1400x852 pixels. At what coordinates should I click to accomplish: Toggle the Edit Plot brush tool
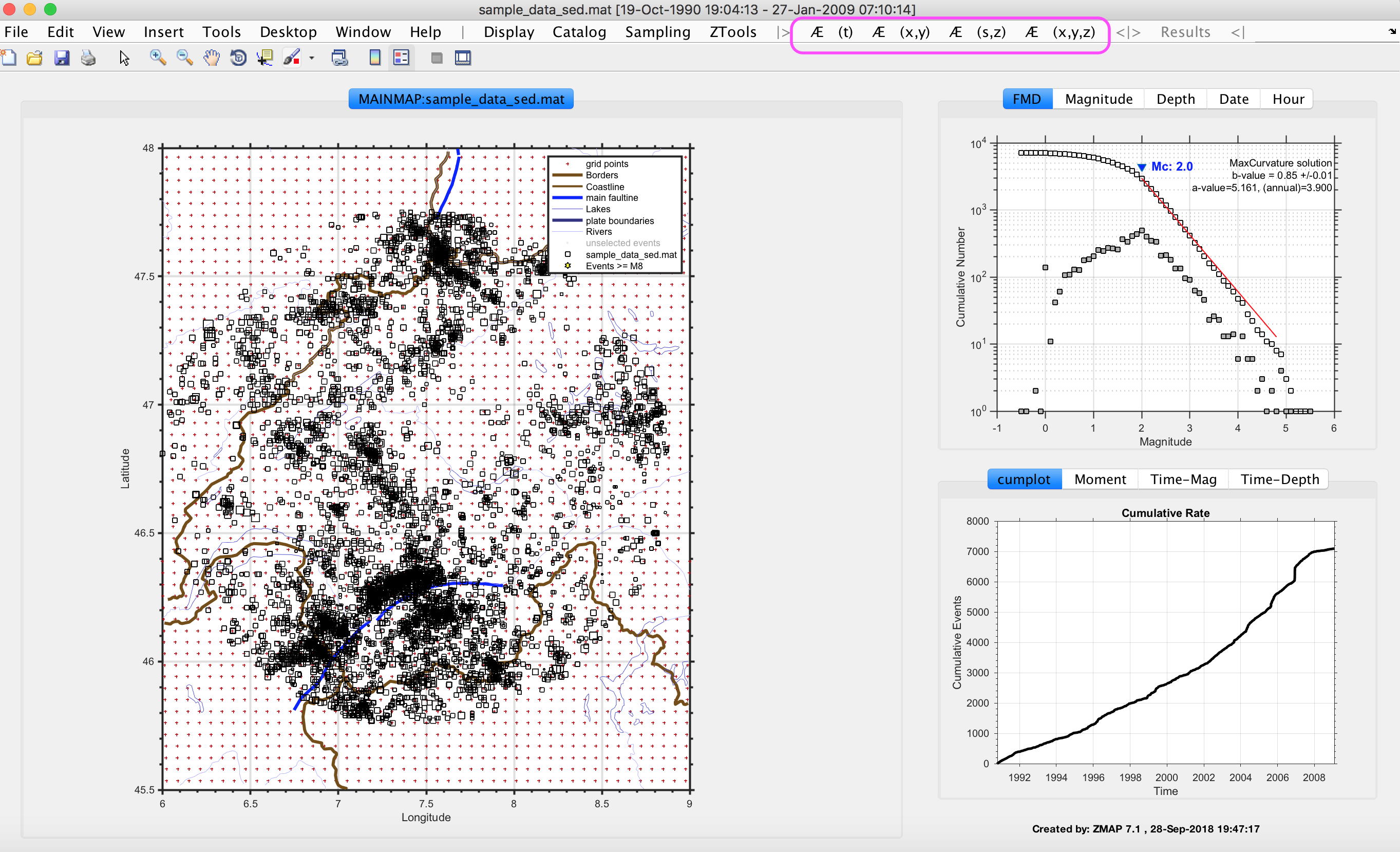click(293, 58)
